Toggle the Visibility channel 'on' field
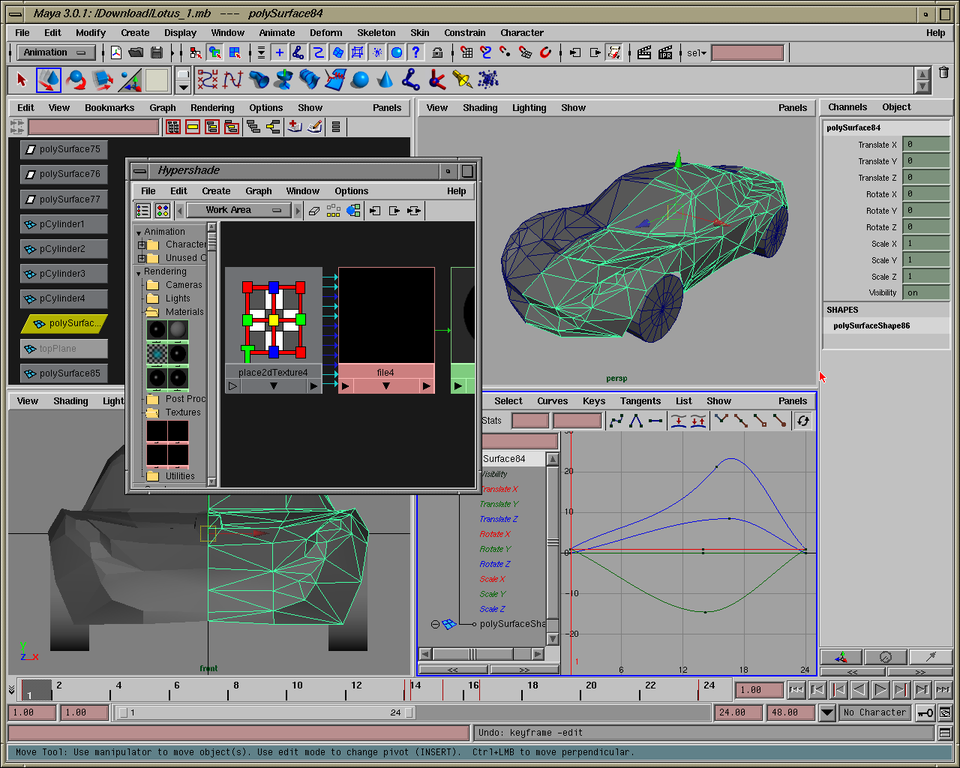Image resolution: width=960 pixels, height=768 pixels. [x=925, y=293]
